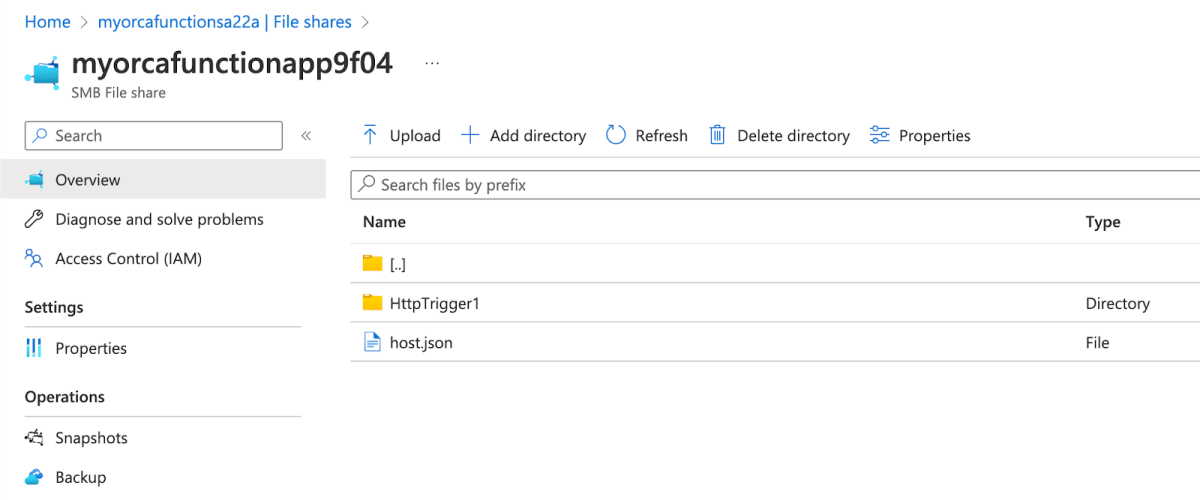Image resolution: width=1200 pixels, height=500 pixels.
Task: Click the Snapshots icon in sidebar
Action: point(35,438)
